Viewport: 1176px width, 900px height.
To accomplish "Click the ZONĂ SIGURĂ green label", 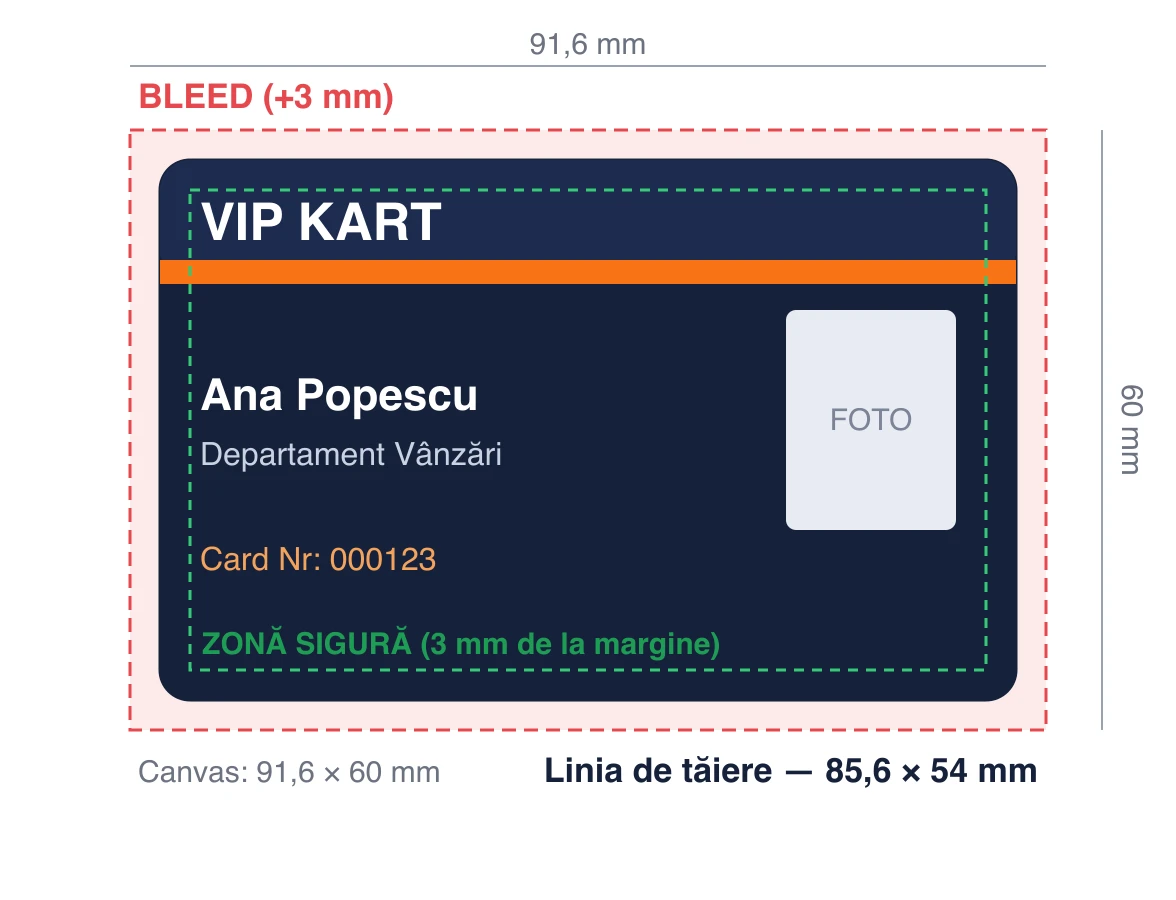I will (x=460, y=644).
